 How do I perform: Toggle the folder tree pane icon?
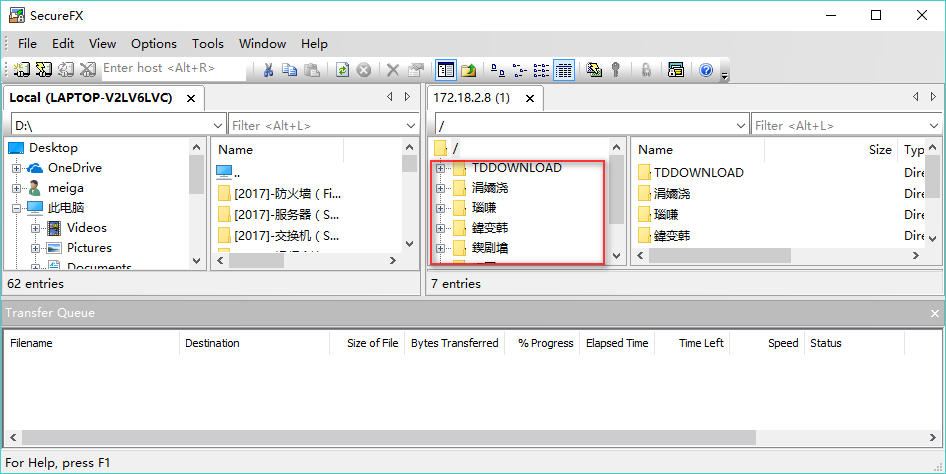[x=446, y=70]
